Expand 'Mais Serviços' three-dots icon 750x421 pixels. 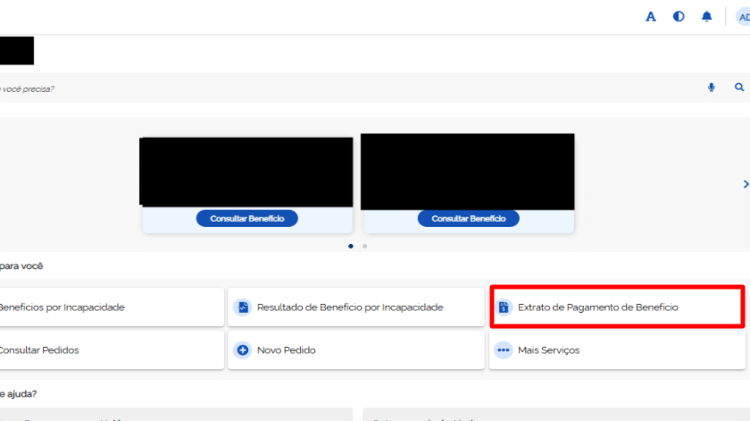(x=504, y=350)
